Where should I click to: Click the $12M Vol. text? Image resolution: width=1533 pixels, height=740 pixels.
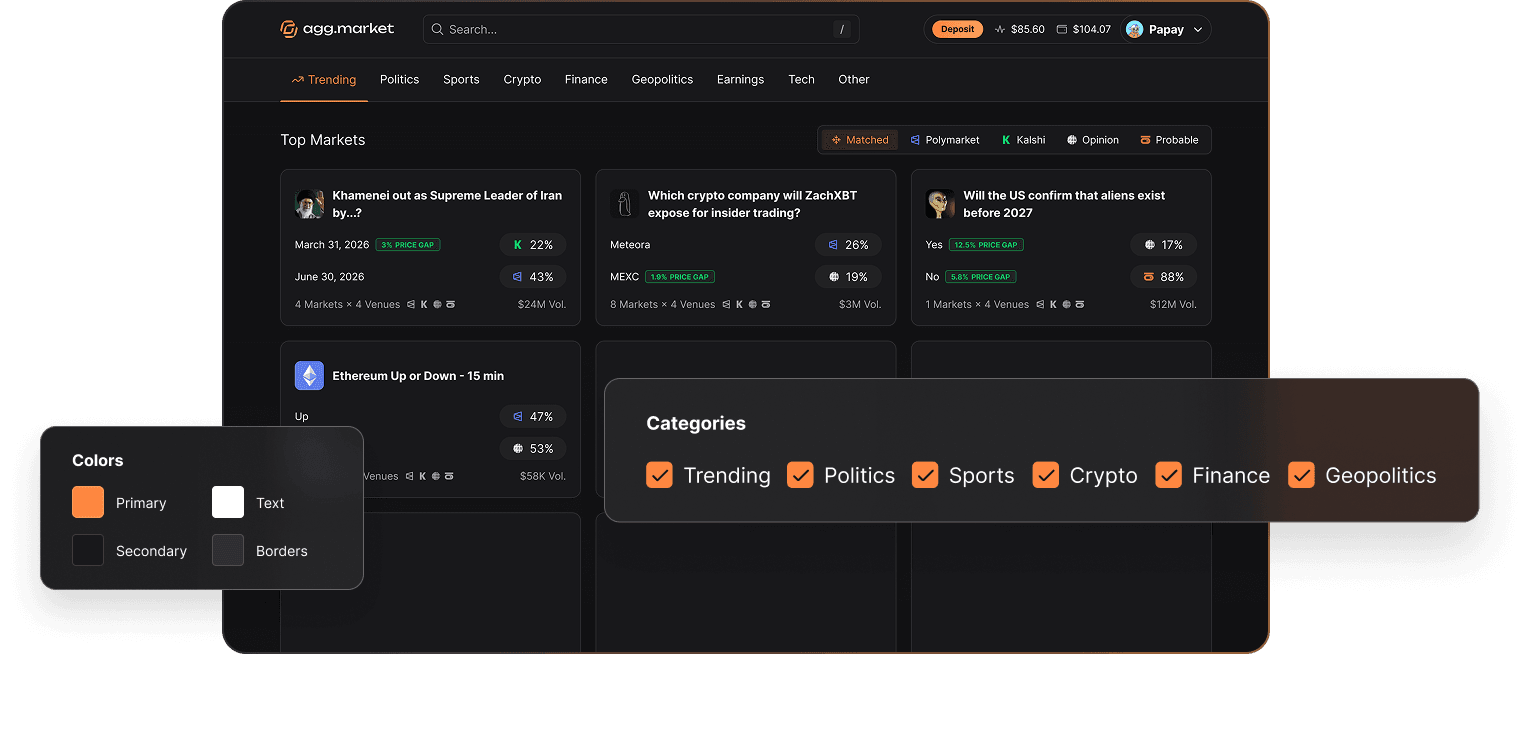click(1173, 305)
